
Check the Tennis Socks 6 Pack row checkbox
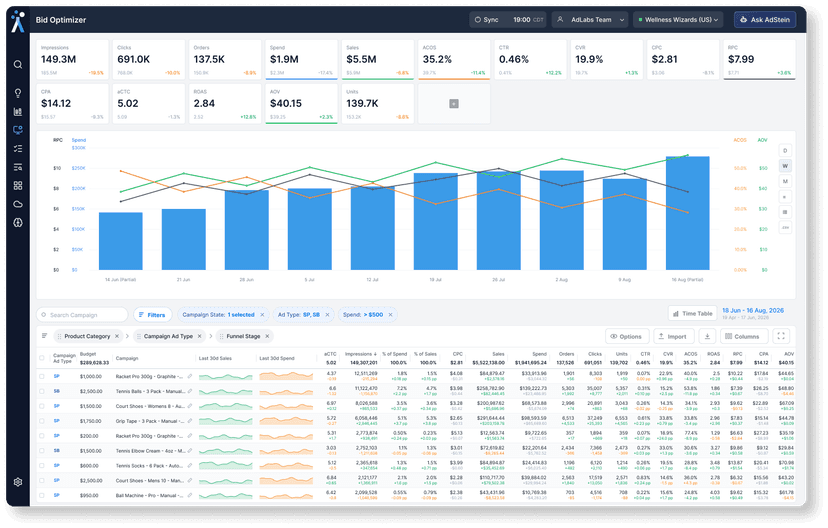click(x=42, y=466)
